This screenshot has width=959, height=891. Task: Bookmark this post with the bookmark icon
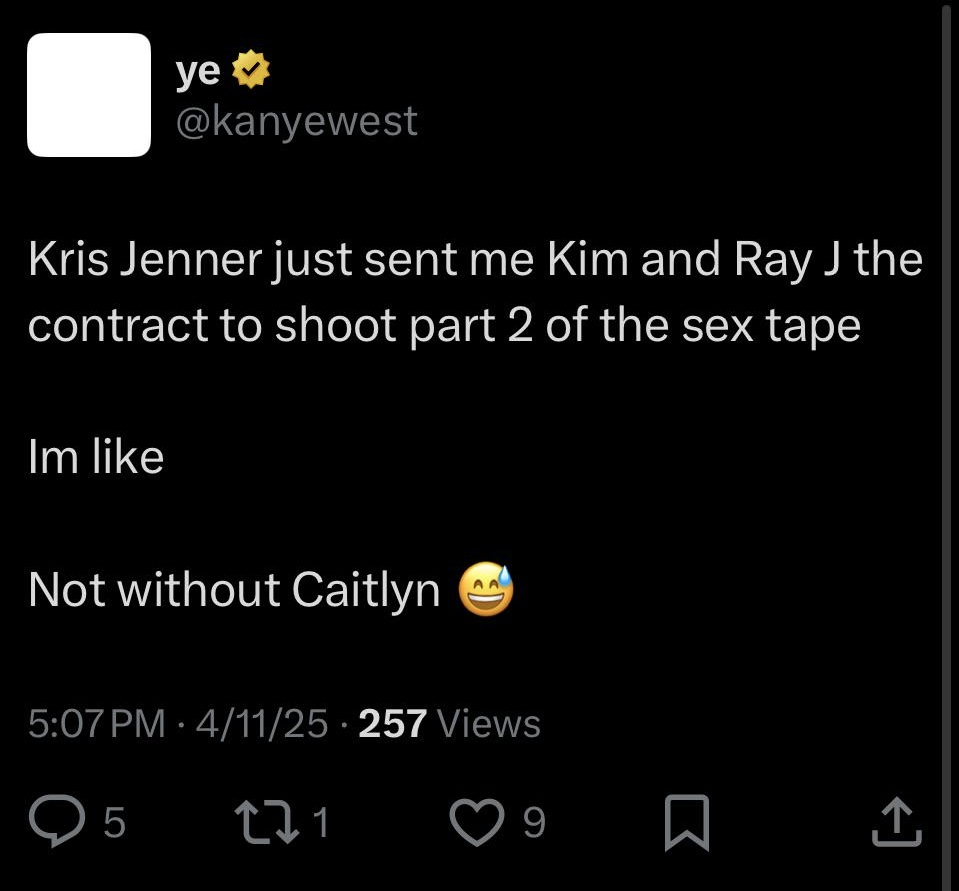click(x=687, y=823)
